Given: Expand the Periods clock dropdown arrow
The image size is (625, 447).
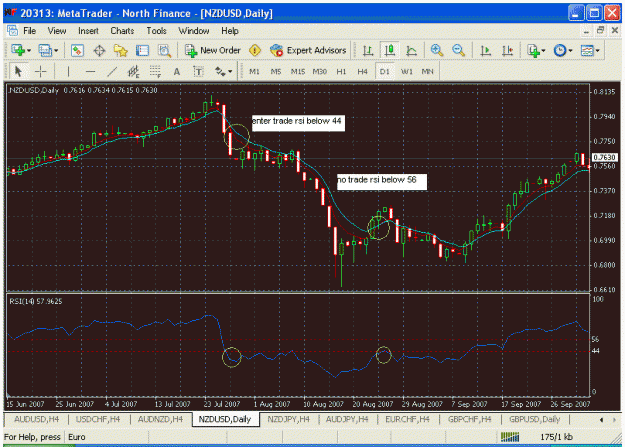Looking at the screenshot, I should click(570, 51).
